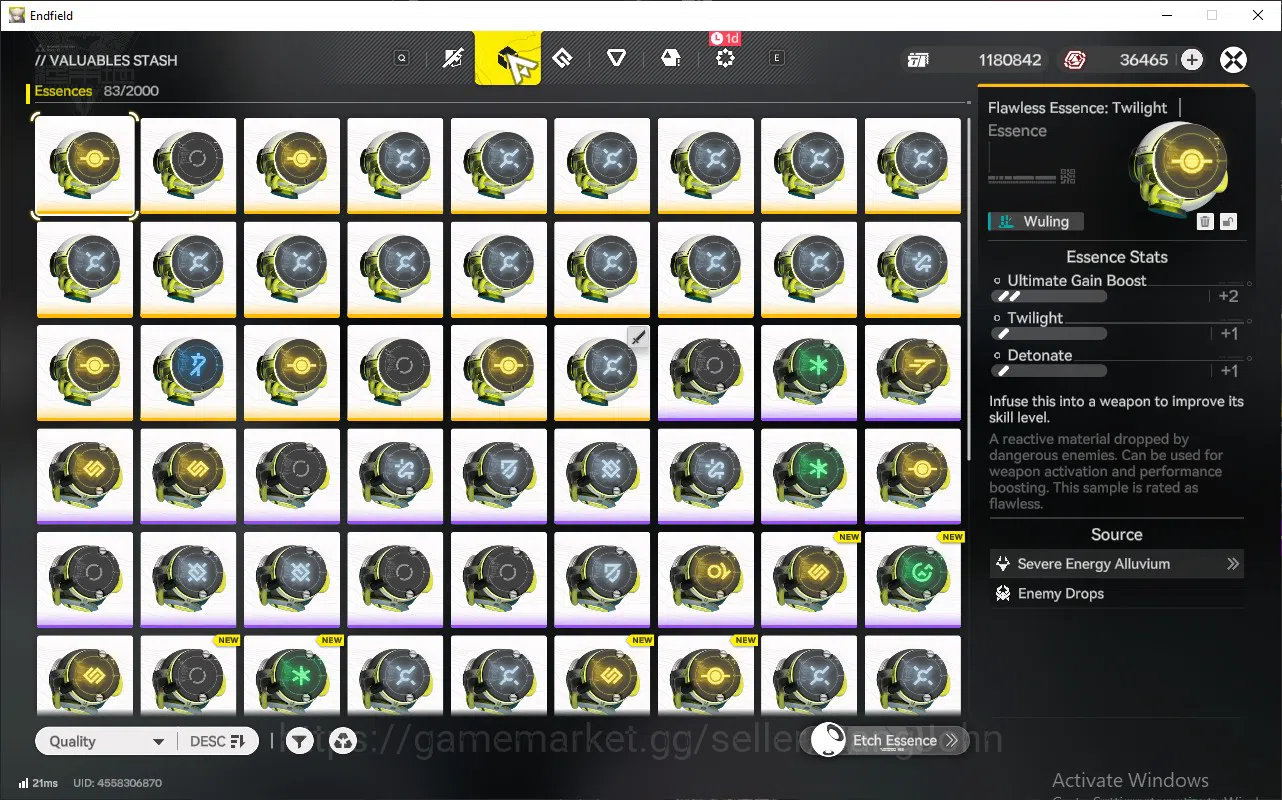Image resolution: width=1282 pixels, height=800 pixels.
Task: Click the red currency icon beside 36465
Action: (1075, 60)
